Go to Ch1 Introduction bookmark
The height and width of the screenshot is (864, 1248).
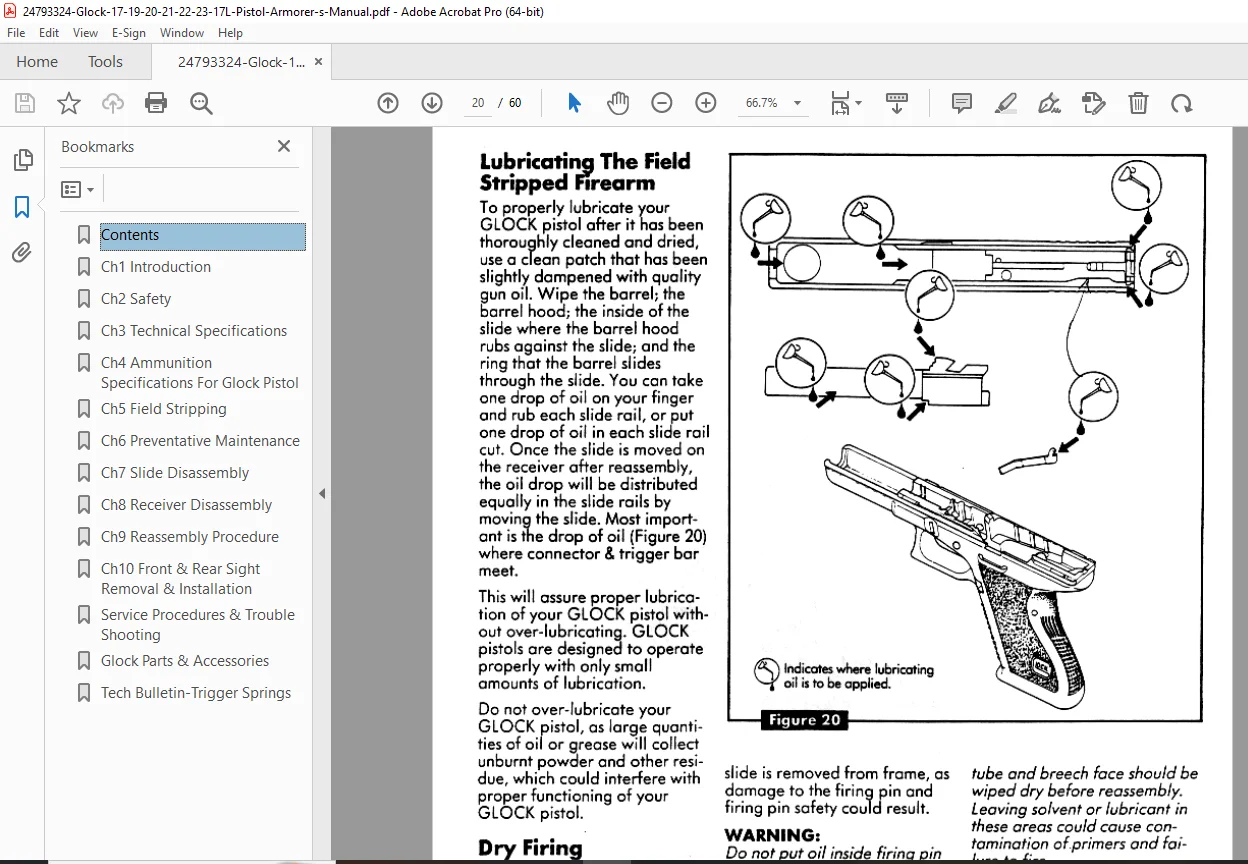click(156, 267)
